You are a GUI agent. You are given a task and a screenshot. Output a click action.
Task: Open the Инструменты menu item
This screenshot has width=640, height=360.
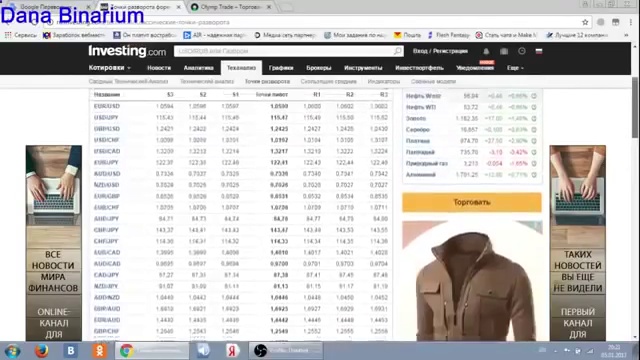pos(363,68)
